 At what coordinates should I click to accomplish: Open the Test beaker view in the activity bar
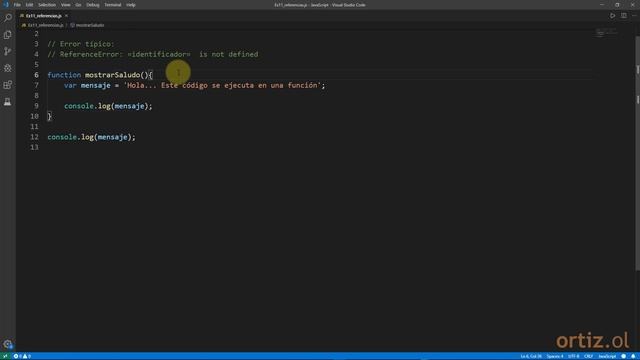[8, 102]
